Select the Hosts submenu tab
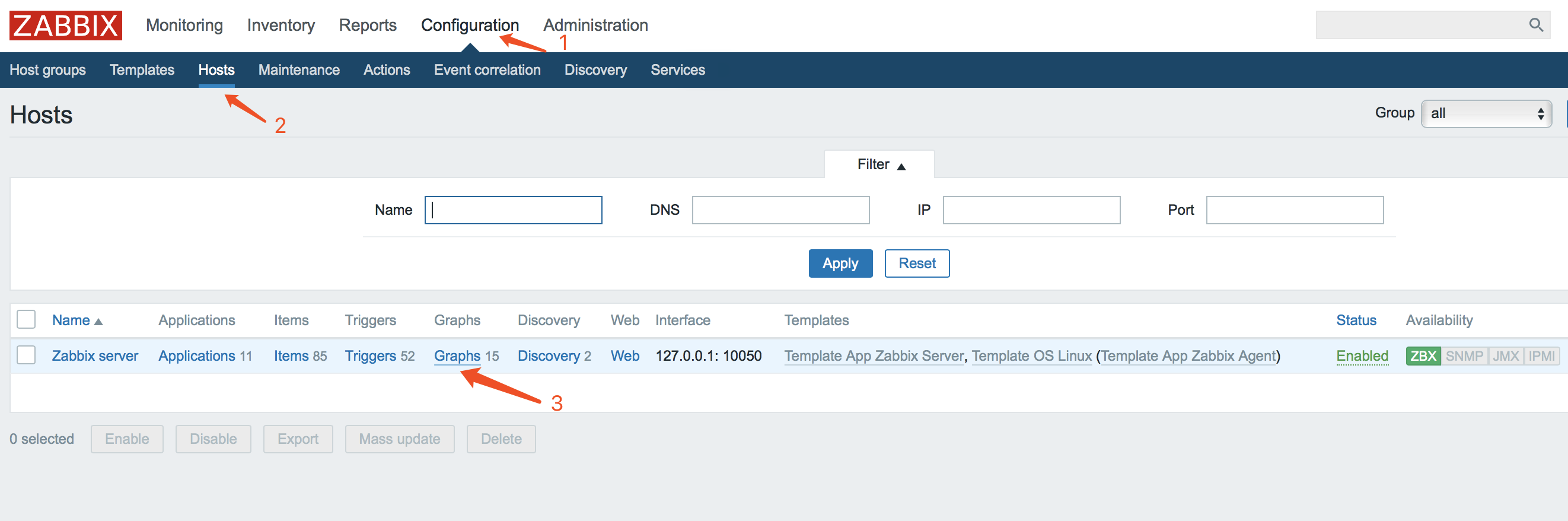Screen dimensions: 1568x521 tap(216, 70)
